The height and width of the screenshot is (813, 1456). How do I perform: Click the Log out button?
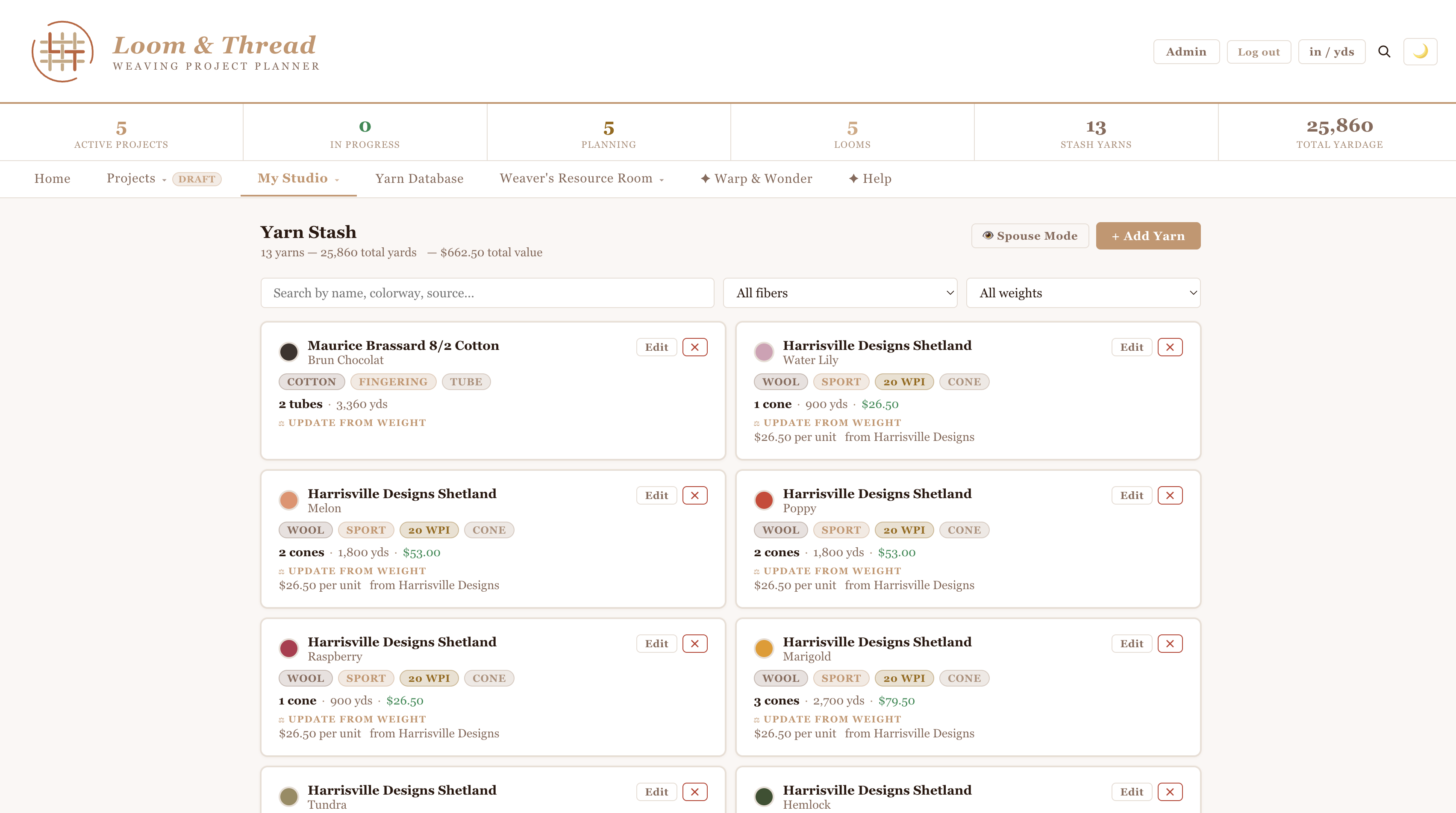pyautogui.click(x=1259, y=52)
